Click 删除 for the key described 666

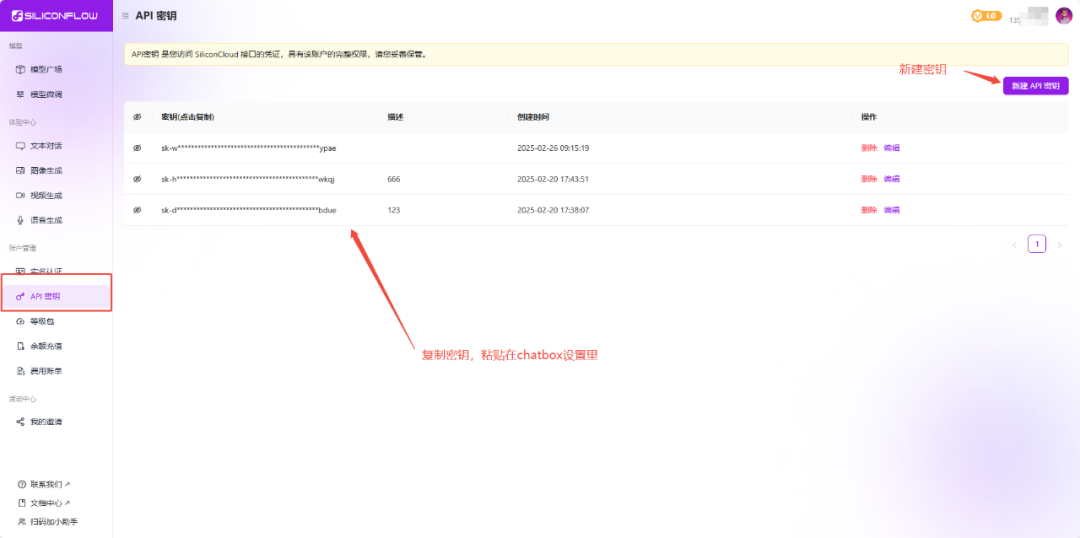tap(869, 179)
